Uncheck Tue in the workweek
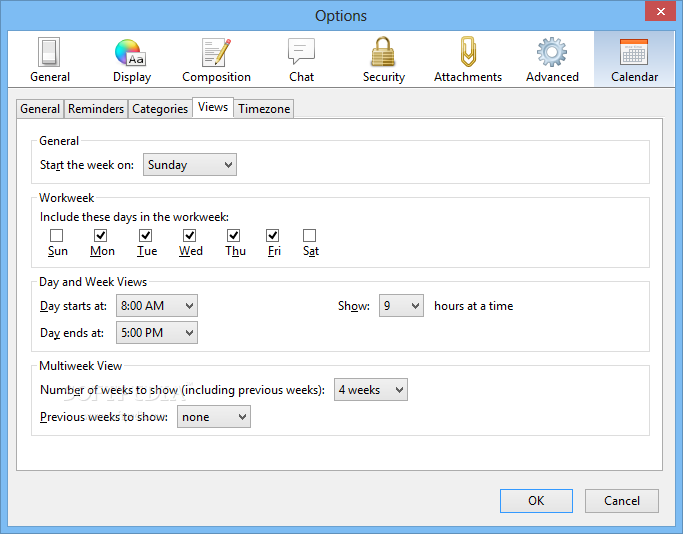Image resolution: width=683 pixels, height=534 pixels. pyautogui.click(x=145, y=236)
